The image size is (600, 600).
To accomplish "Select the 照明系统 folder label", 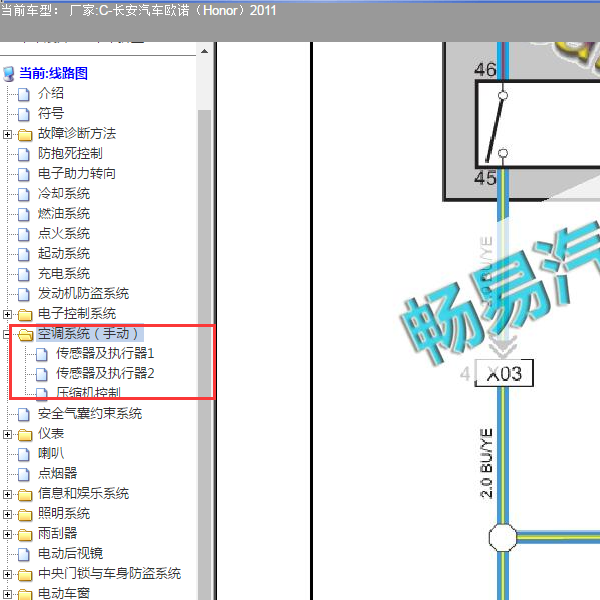I will pyautogui.click(x=64, y=513).
